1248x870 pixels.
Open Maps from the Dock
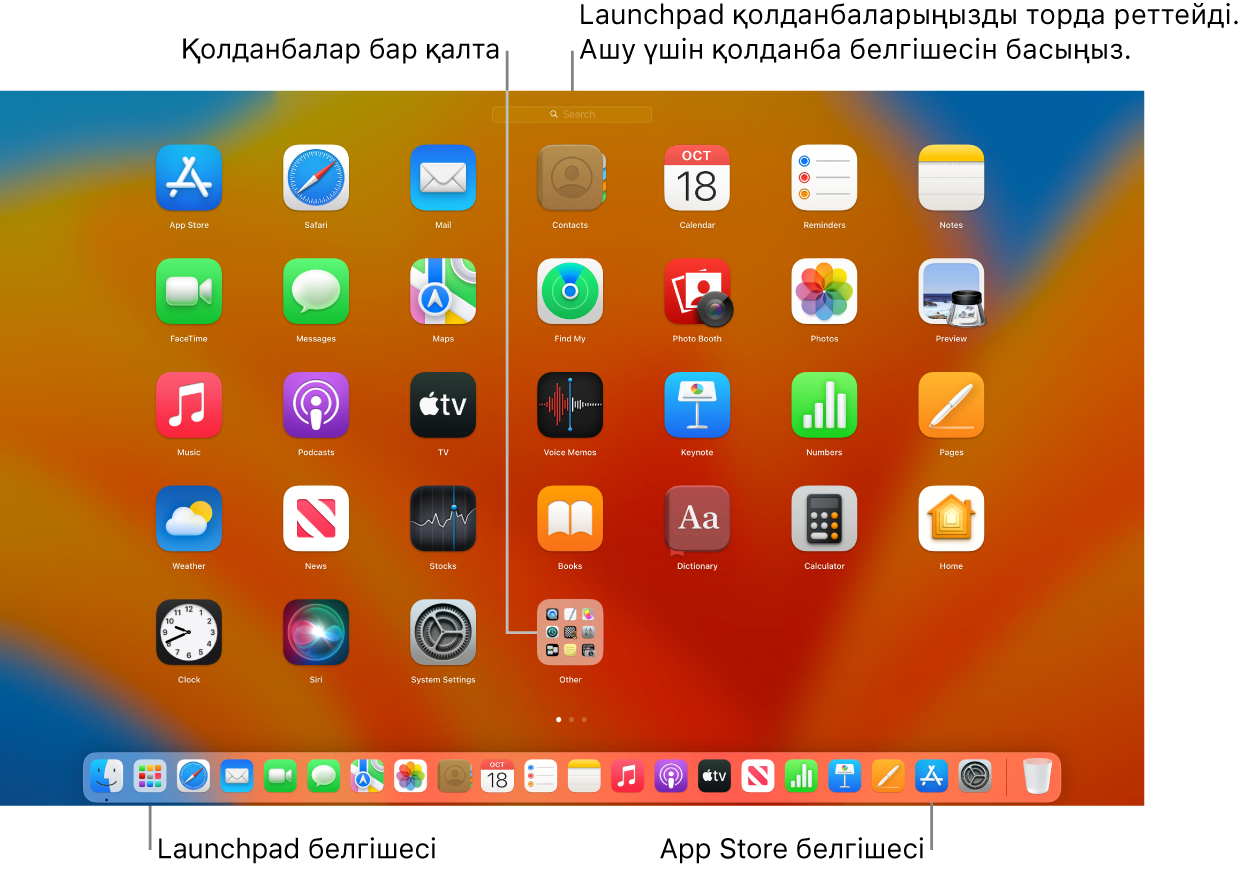(367, 776)
